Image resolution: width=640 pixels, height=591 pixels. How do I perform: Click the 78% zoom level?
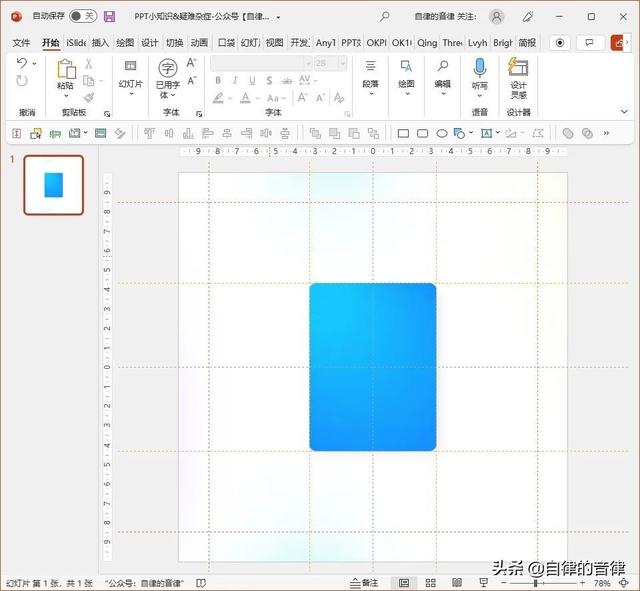602,583
